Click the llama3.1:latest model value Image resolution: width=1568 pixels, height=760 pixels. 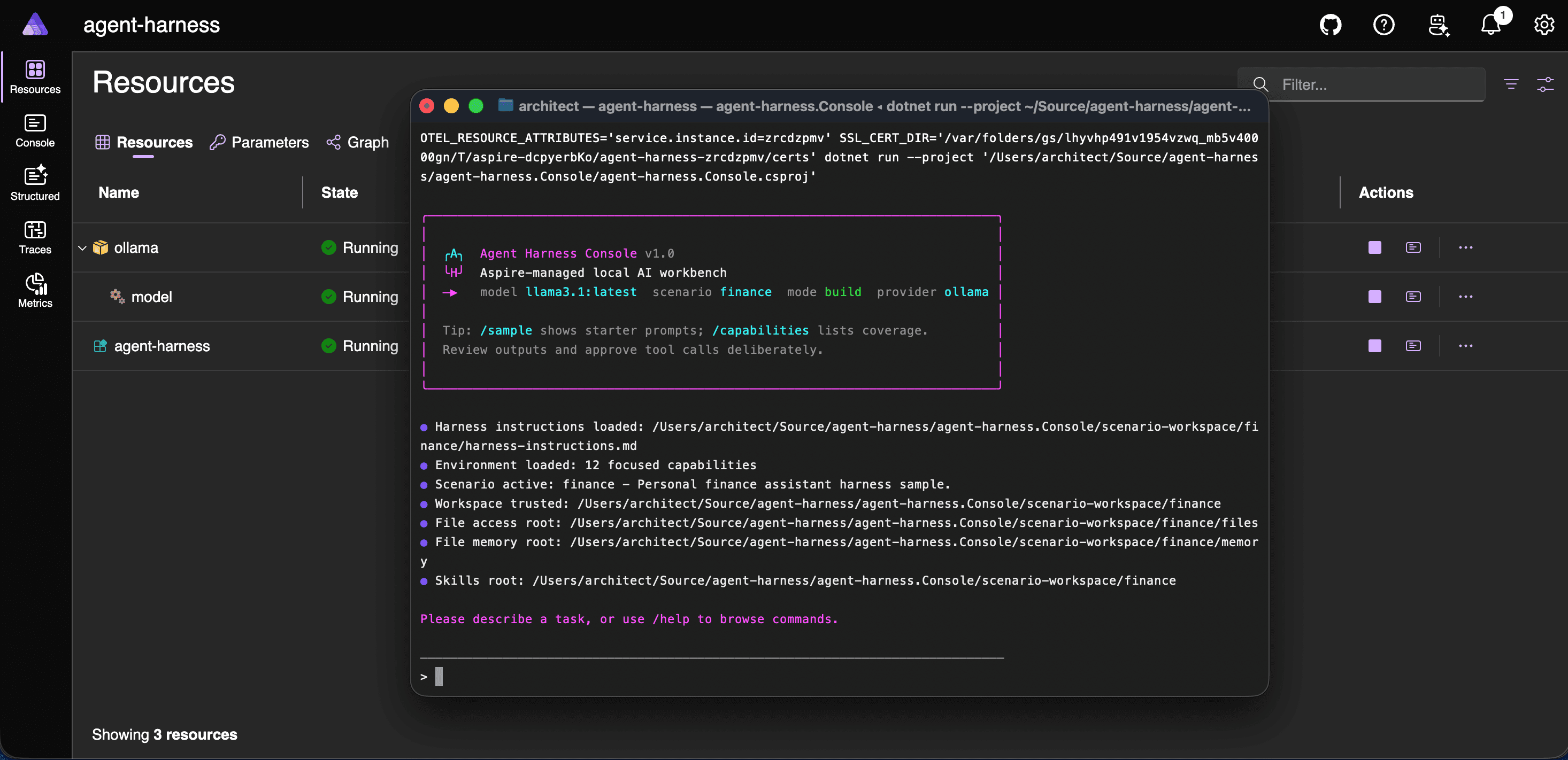click(581, 292)
